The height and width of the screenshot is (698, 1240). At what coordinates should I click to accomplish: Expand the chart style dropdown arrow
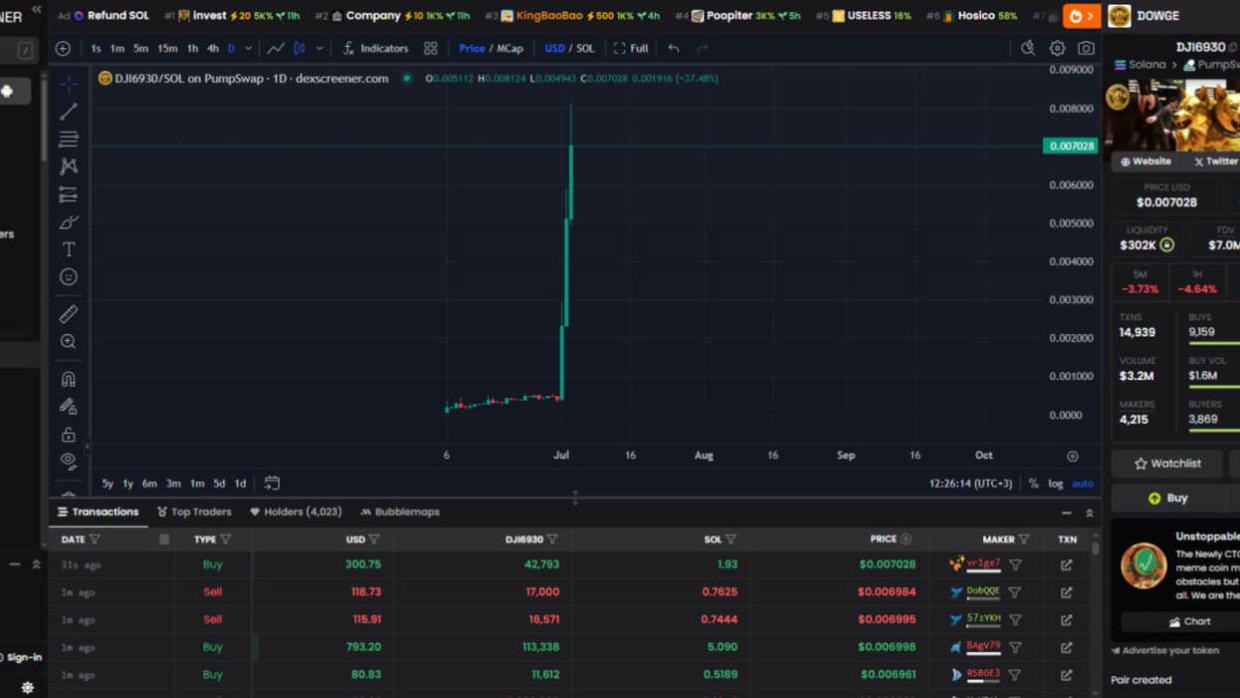coord(320,48)
